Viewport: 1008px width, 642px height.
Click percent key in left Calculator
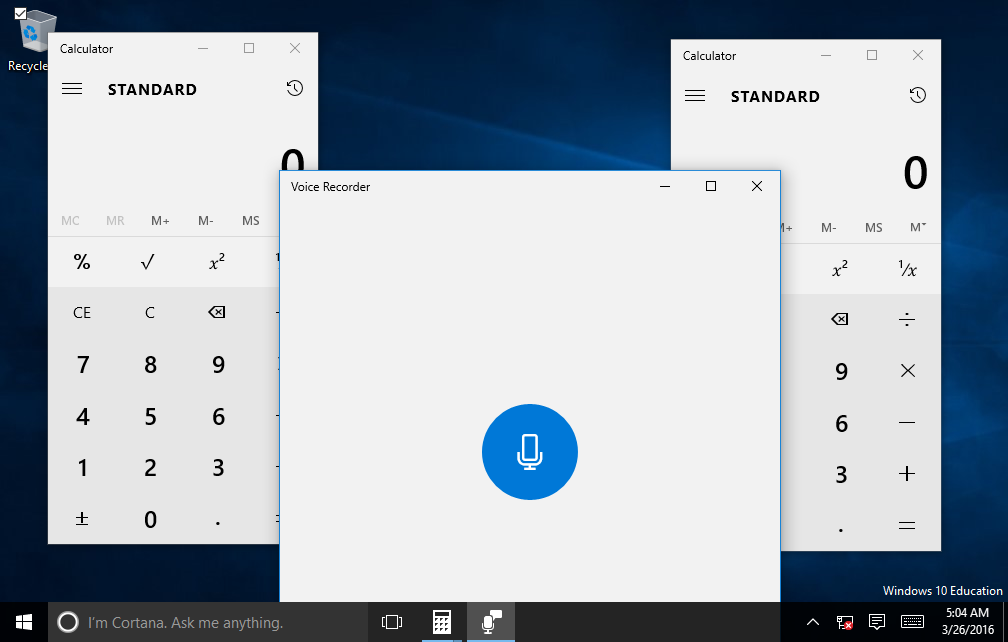click(x=82, y=262)
